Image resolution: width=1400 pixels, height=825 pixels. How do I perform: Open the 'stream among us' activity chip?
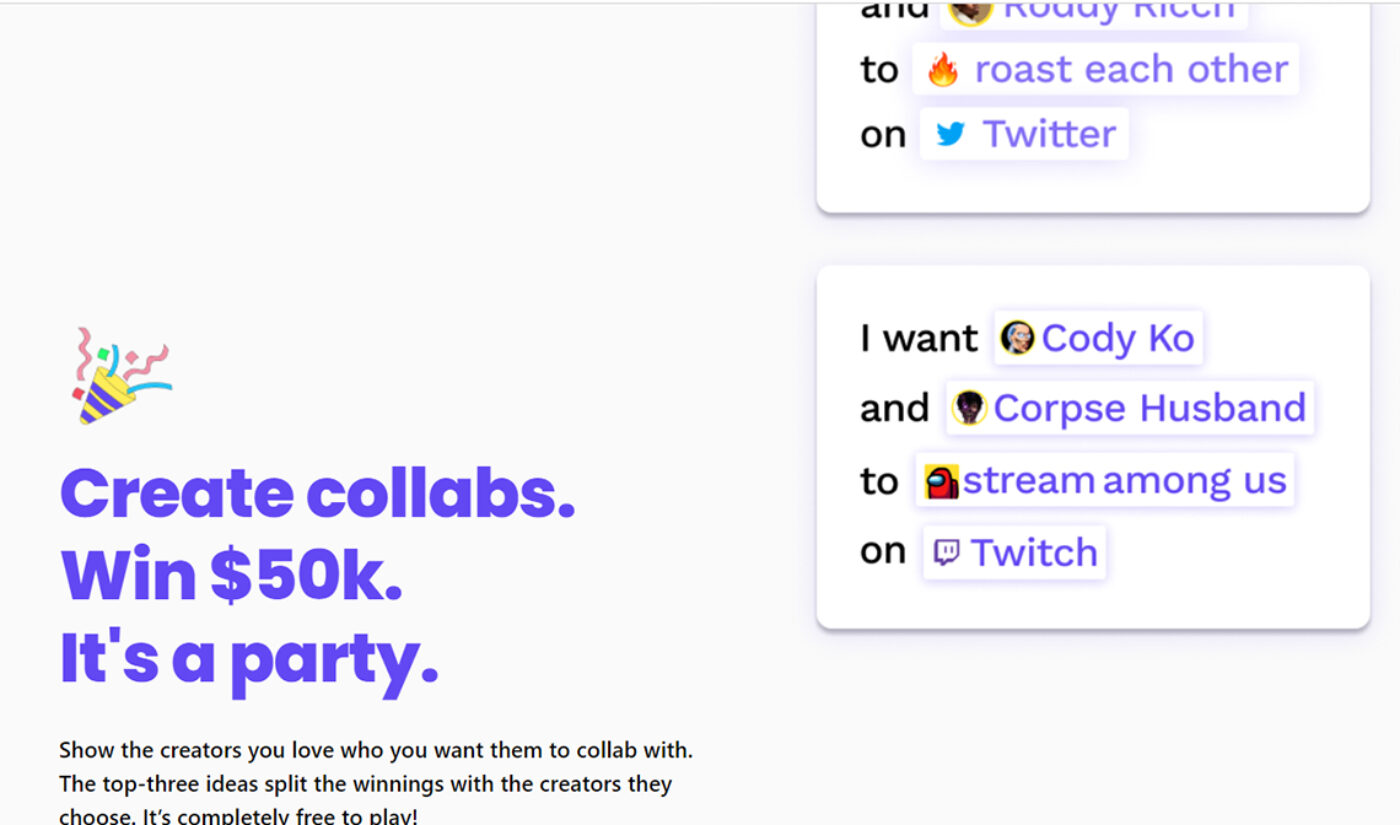click(1123, 481)
